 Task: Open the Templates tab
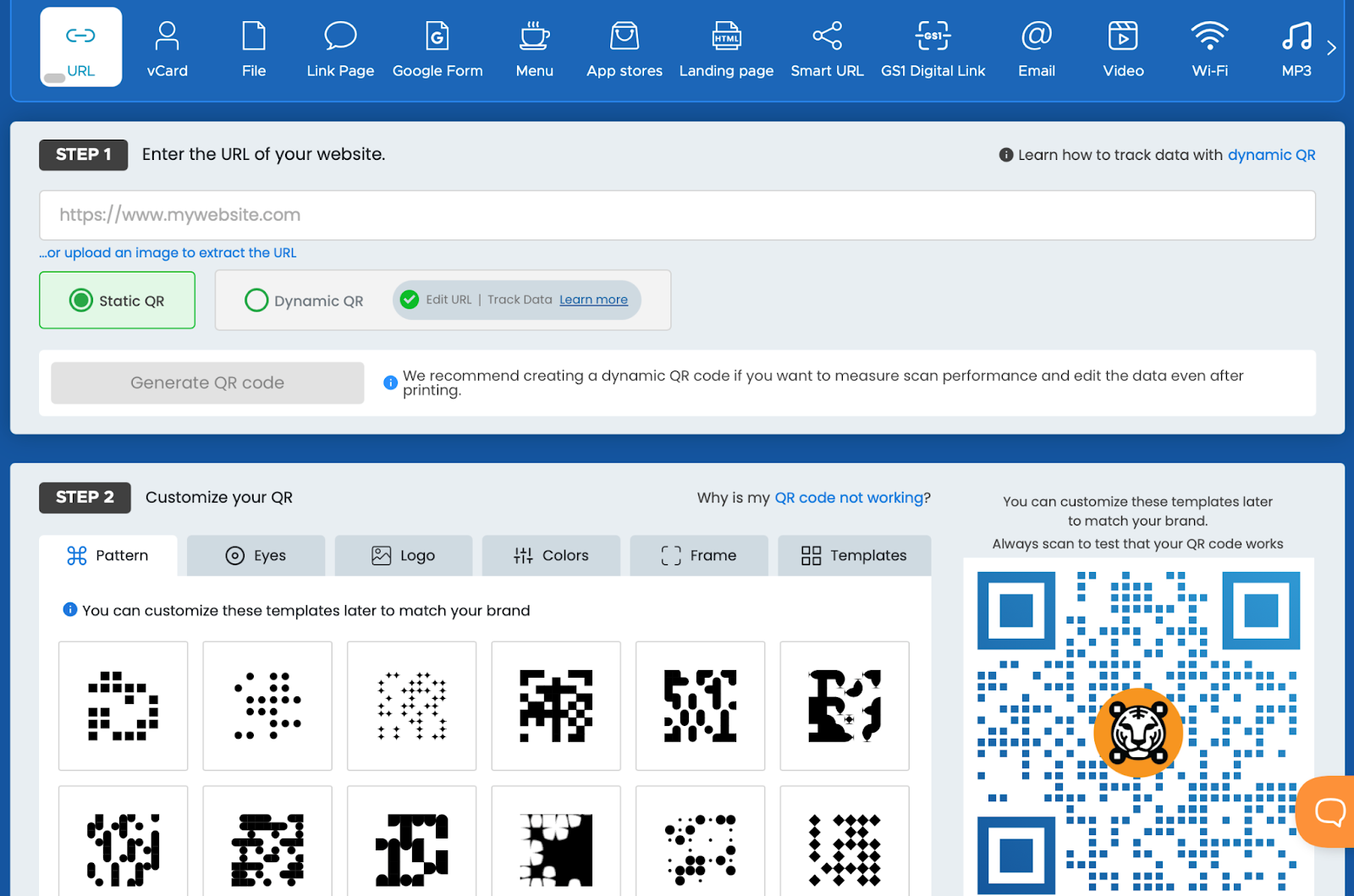(x=854, y=556)
